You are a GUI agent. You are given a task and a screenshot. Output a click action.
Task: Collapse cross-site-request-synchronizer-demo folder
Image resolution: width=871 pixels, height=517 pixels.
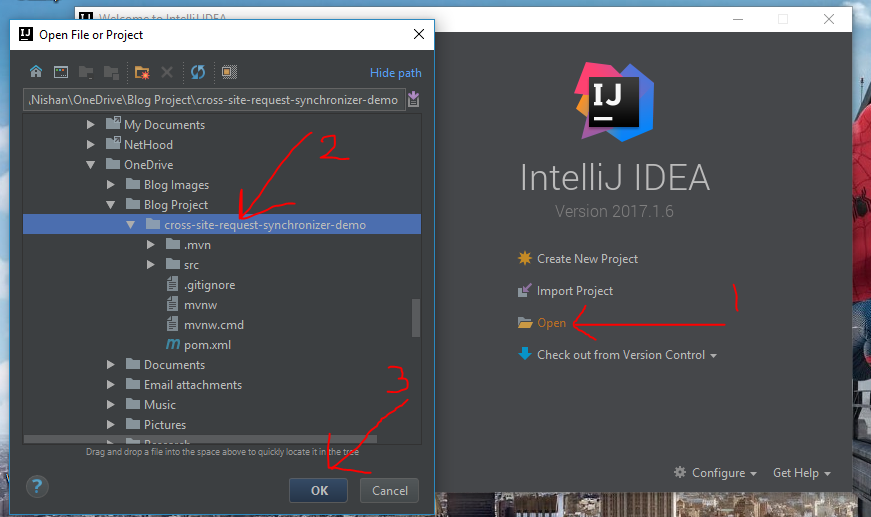pyautogui.click(x=131, y=225)
